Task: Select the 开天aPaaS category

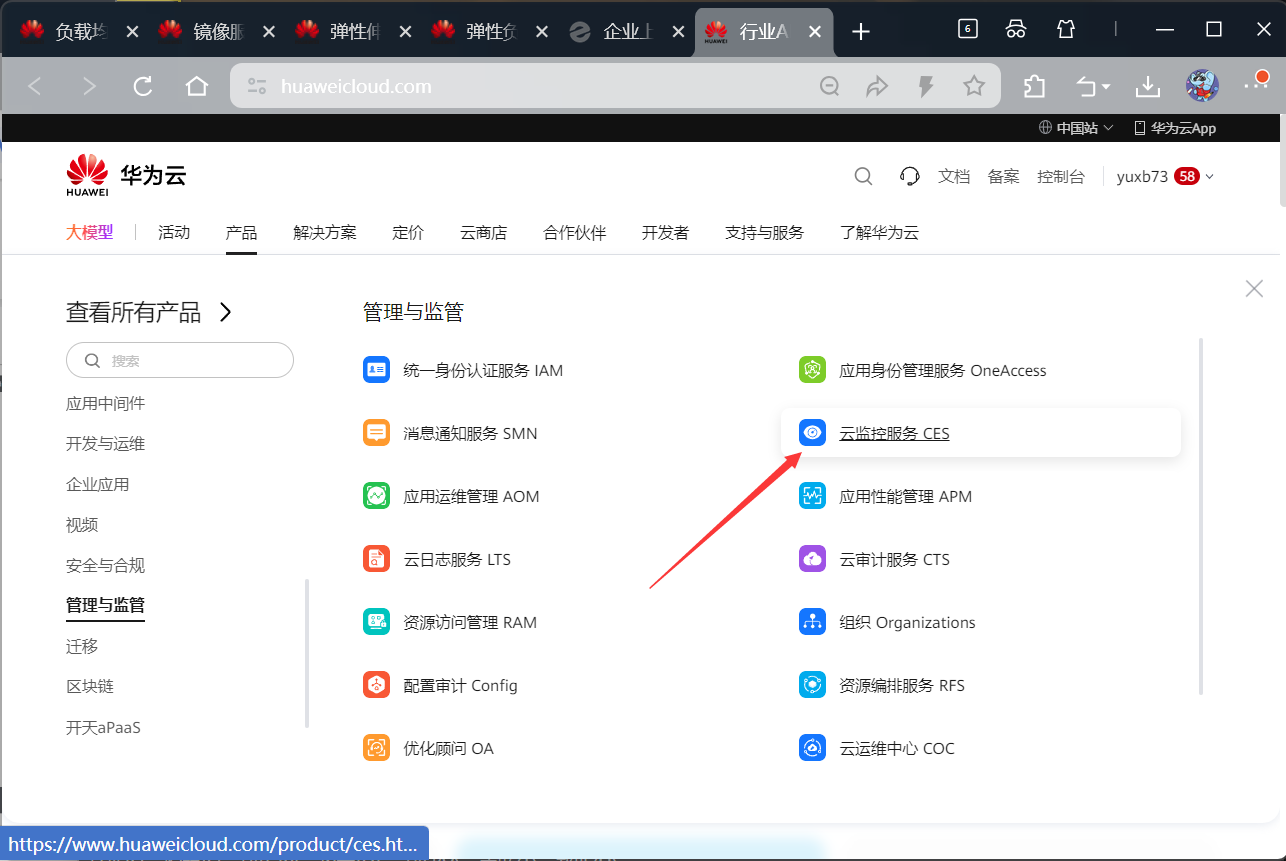Action: coord(103,727)
